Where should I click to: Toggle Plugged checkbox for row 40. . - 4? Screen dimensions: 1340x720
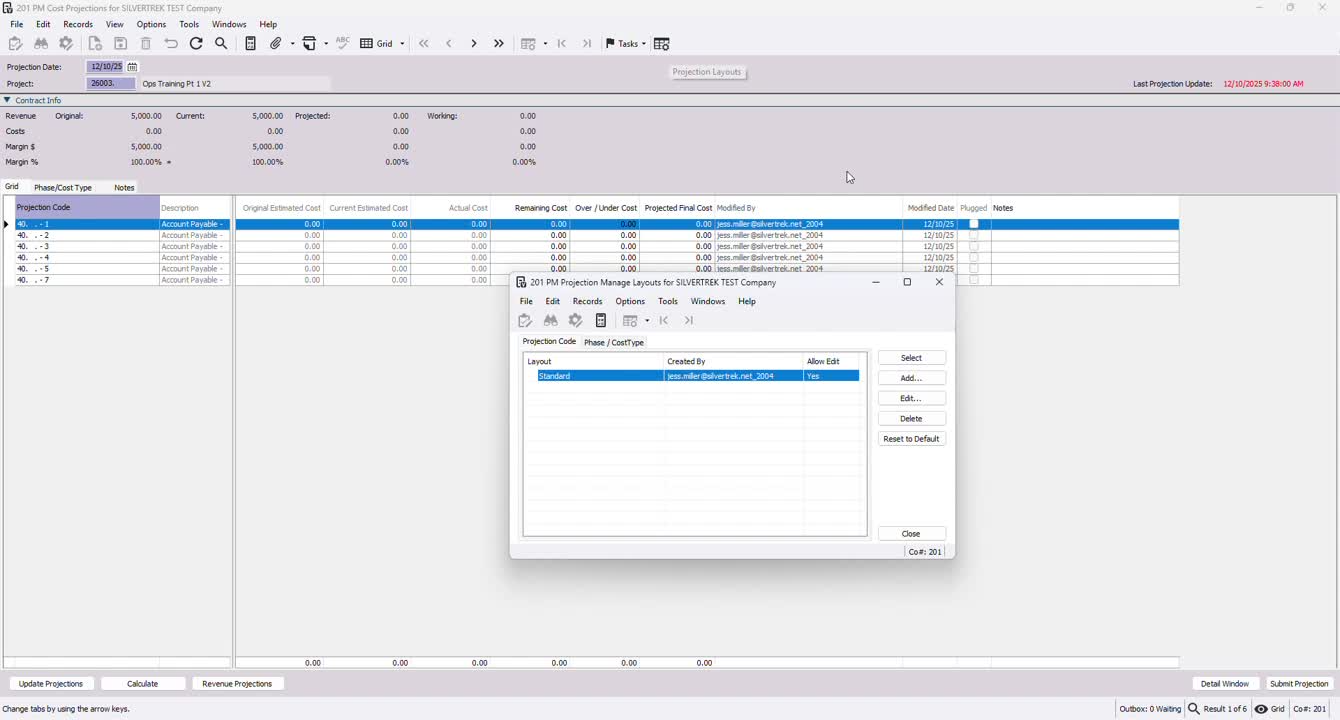(x=974, y=258)
